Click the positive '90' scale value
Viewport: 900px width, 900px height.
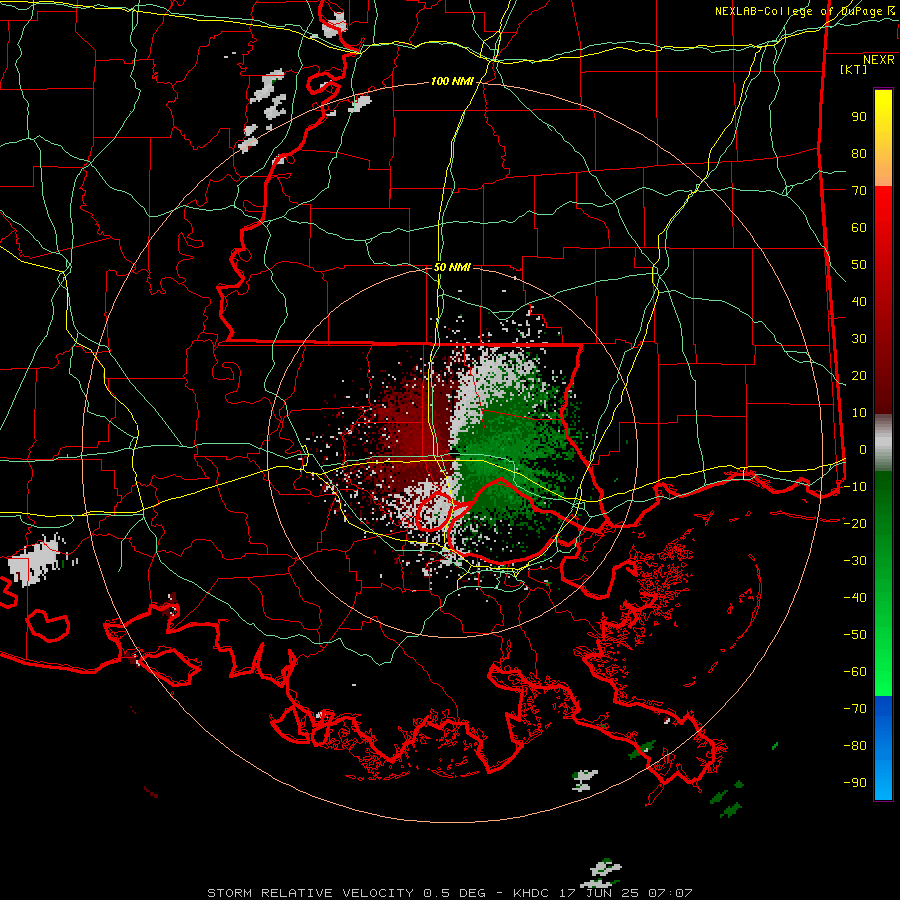pyautogui.click(x=859, y=117)
